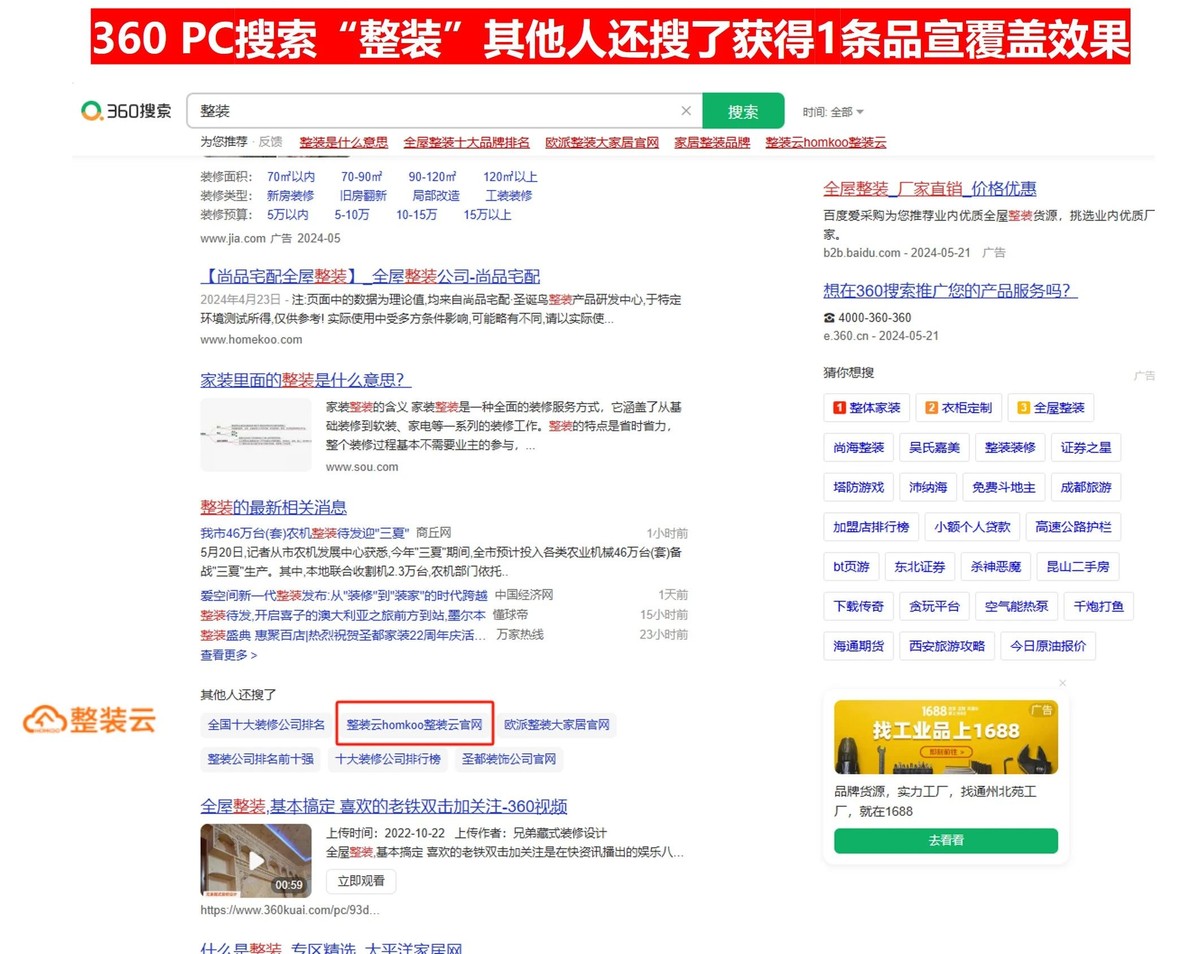Open the news 整装盛典 惠聚百店

(343, 635)
